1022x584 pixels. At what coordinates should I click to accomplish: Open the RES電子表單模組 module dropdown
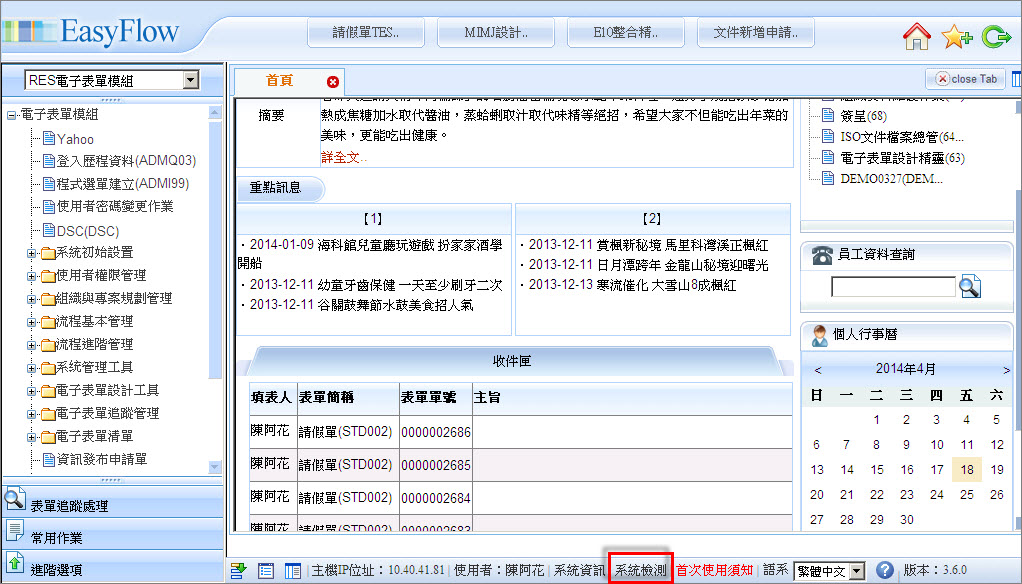(190, 80)
